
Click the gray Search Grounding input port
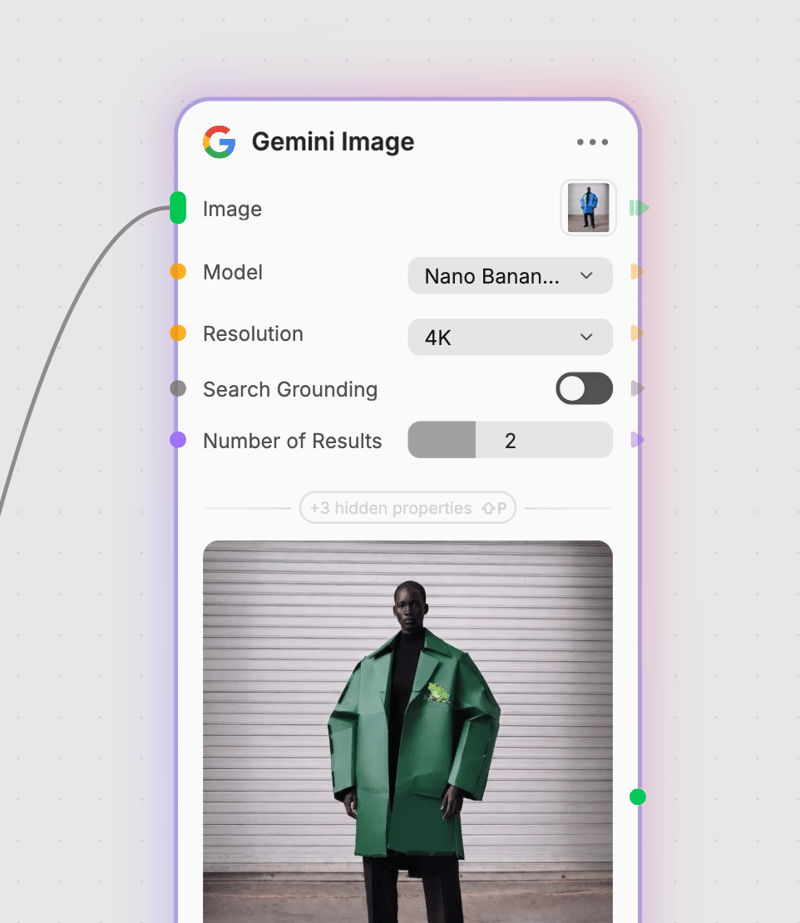click(178, 389)
